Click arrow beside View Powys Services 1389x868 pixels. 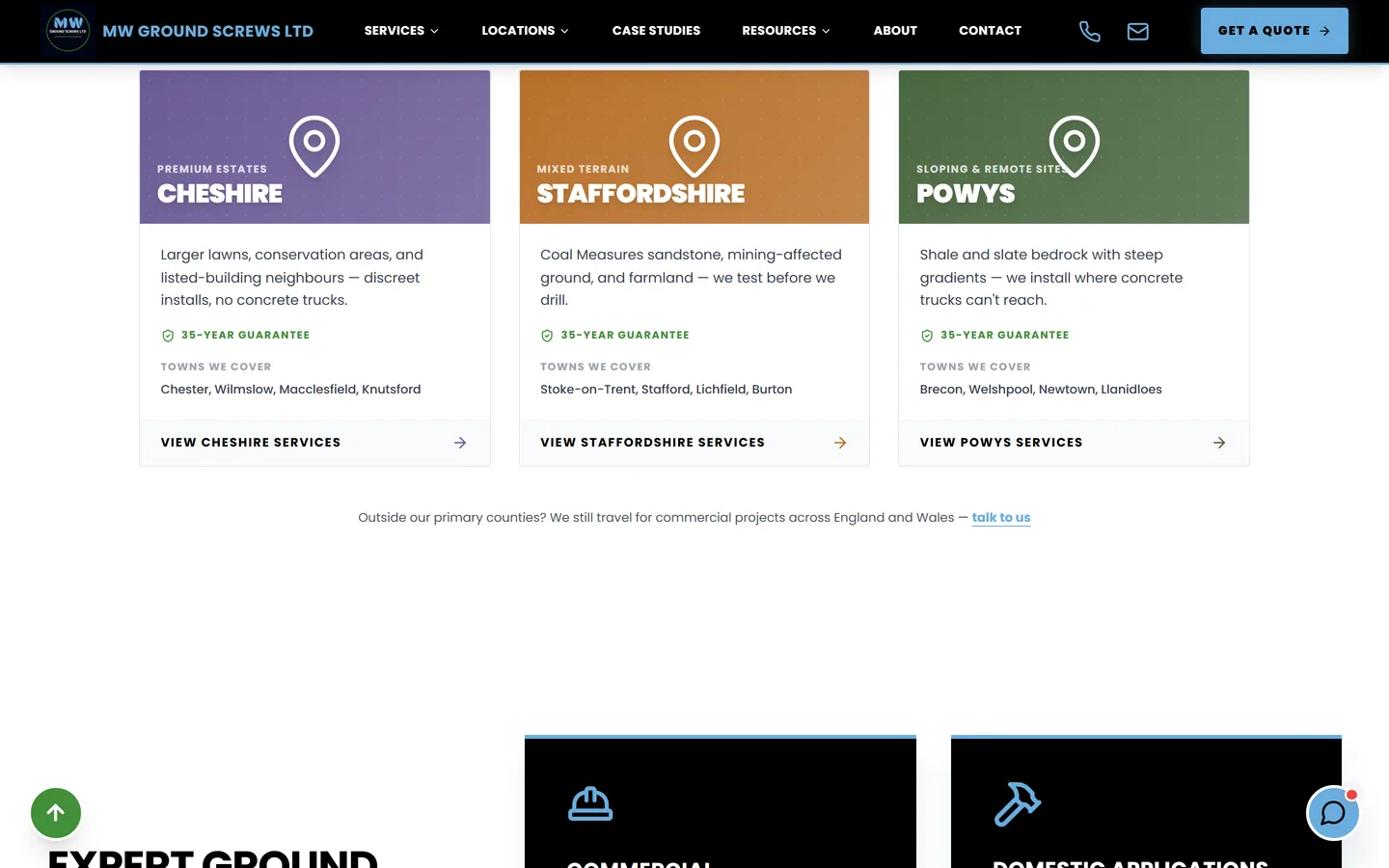point(1219,443)
